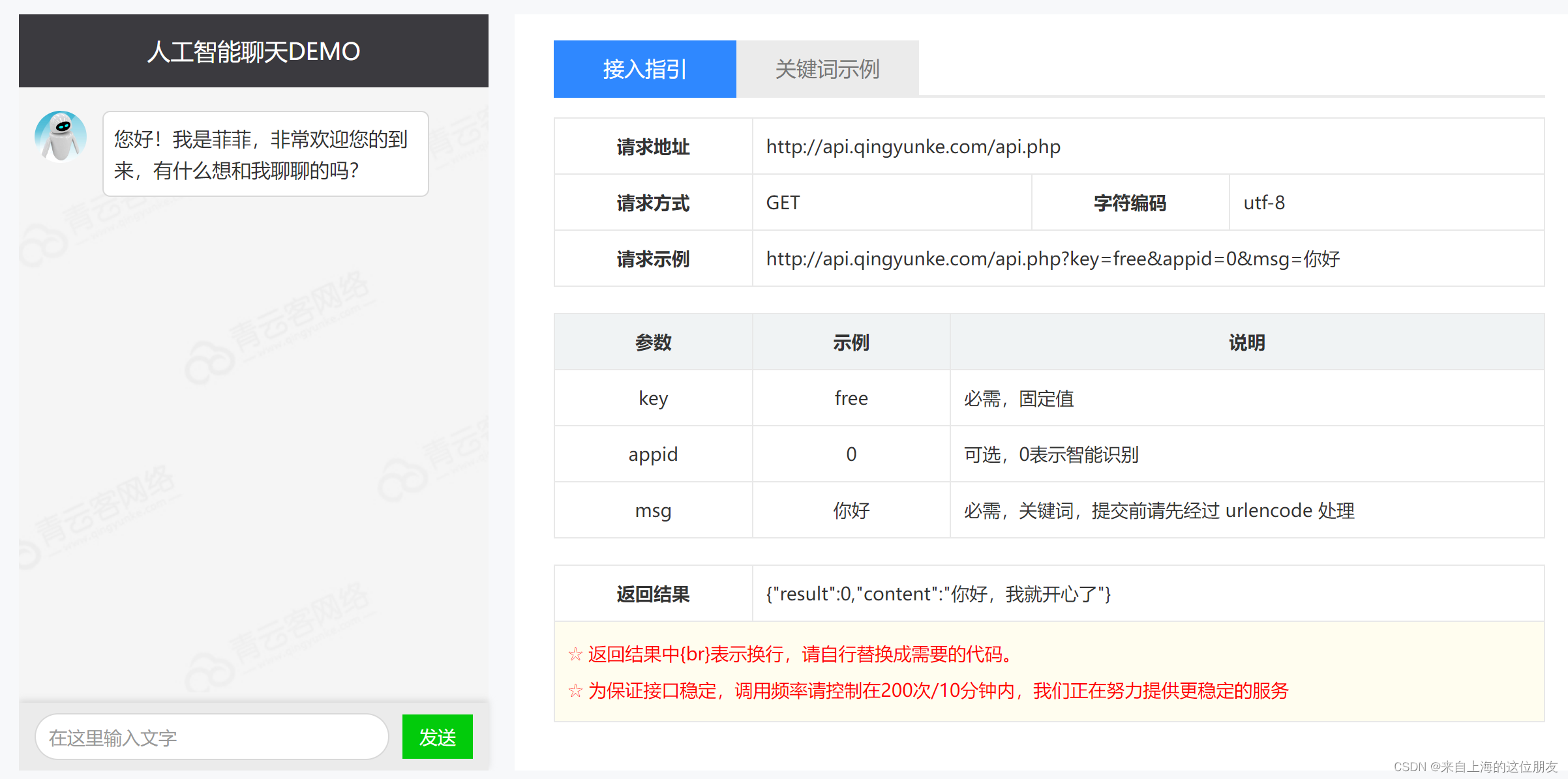The height and width of the screenshot is (779, 1568).
Task: Switch to the 接入指引 tab
Action: point(644,69)
